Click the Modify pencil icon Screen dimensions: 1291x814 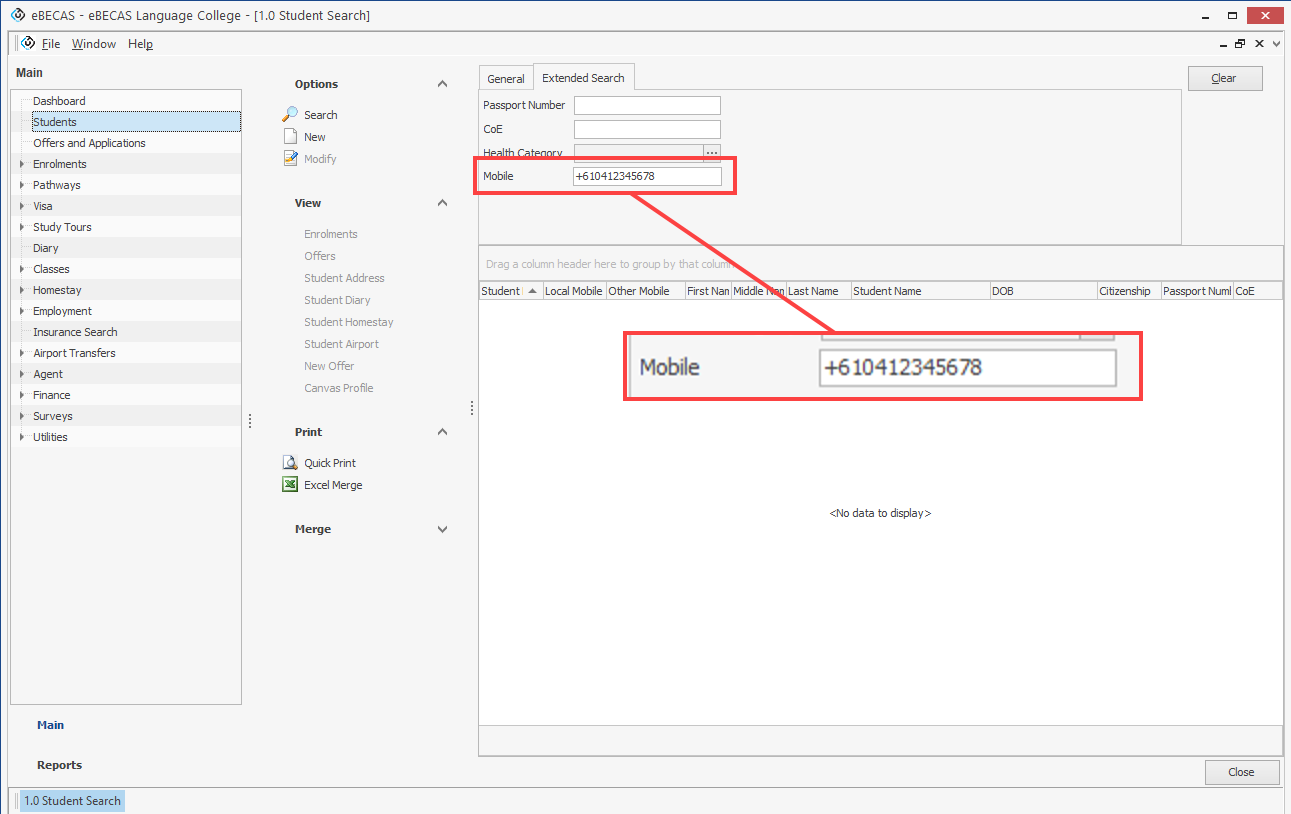[290, 159]
